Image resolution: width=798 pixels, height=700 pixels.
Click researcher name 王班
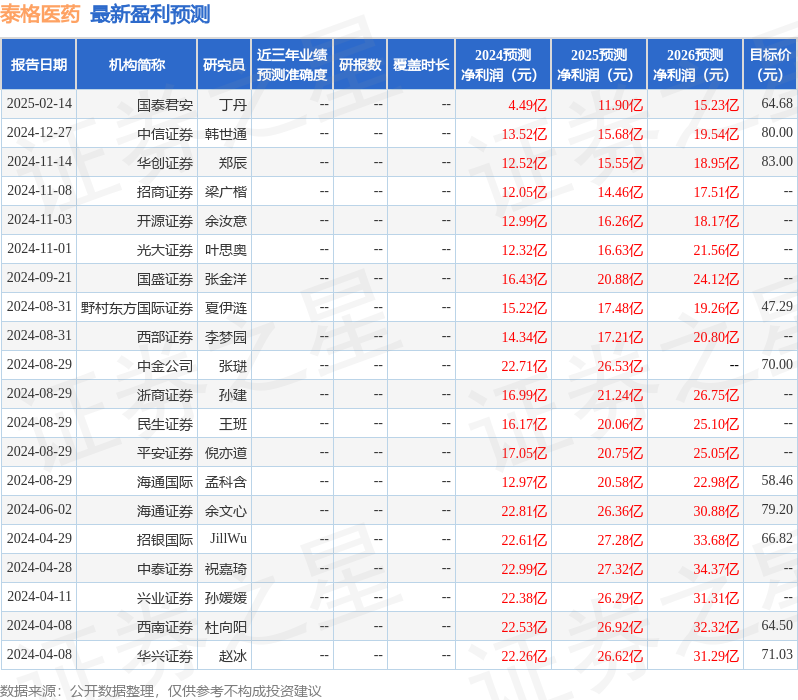[x=233, y=424]
